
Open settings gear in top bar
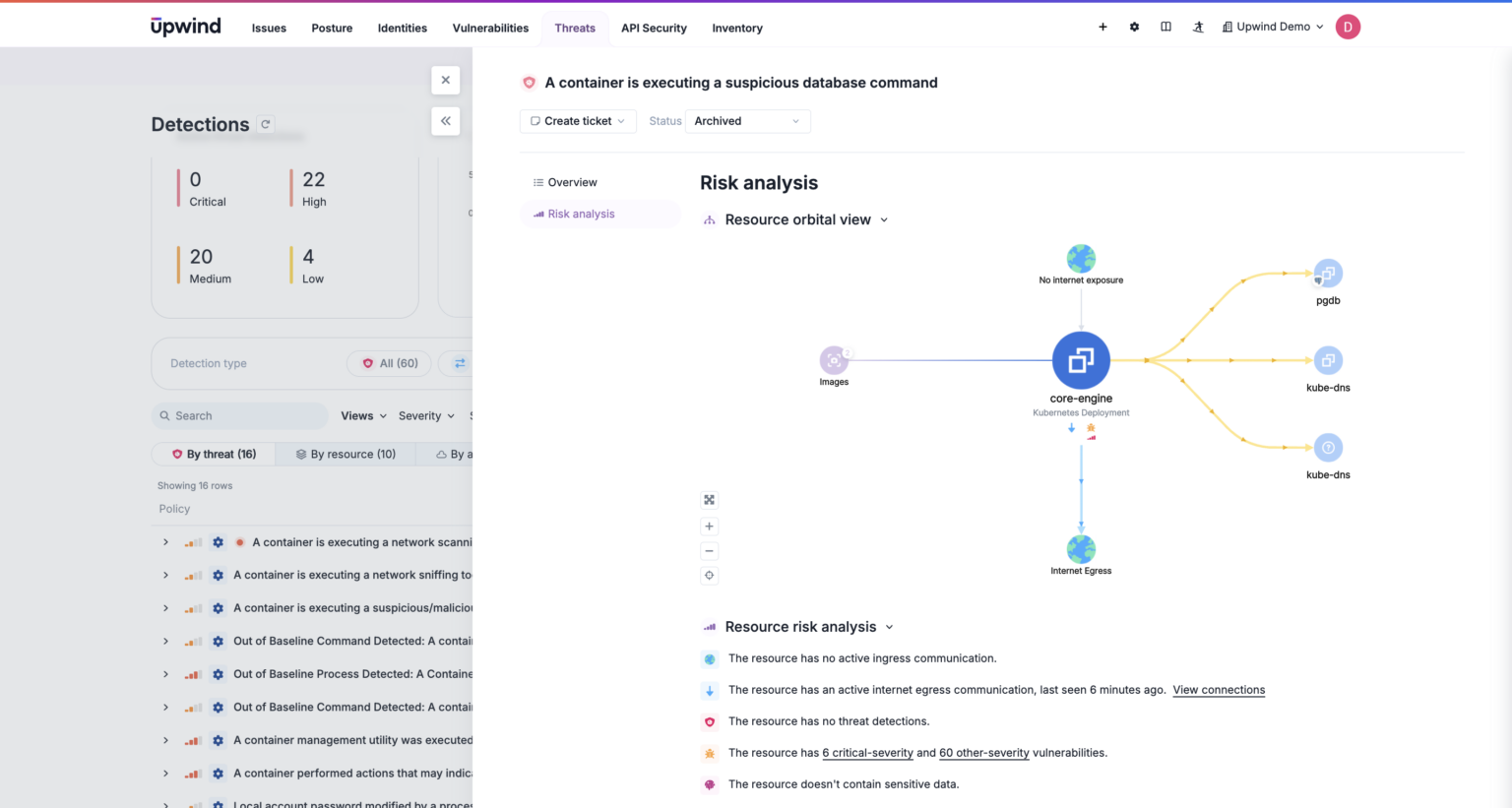pos(1134,28)
